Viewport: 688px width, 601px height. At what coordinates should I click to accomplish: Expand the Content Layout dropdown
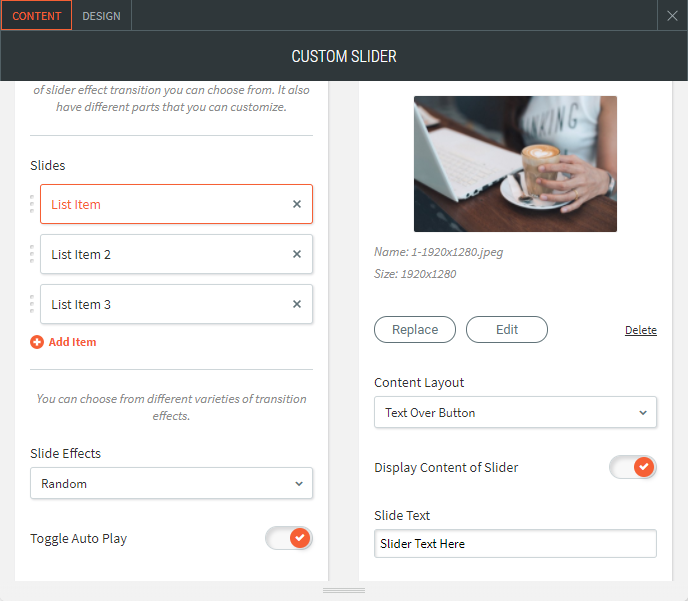pyautogui.click(x=515, y=412)
